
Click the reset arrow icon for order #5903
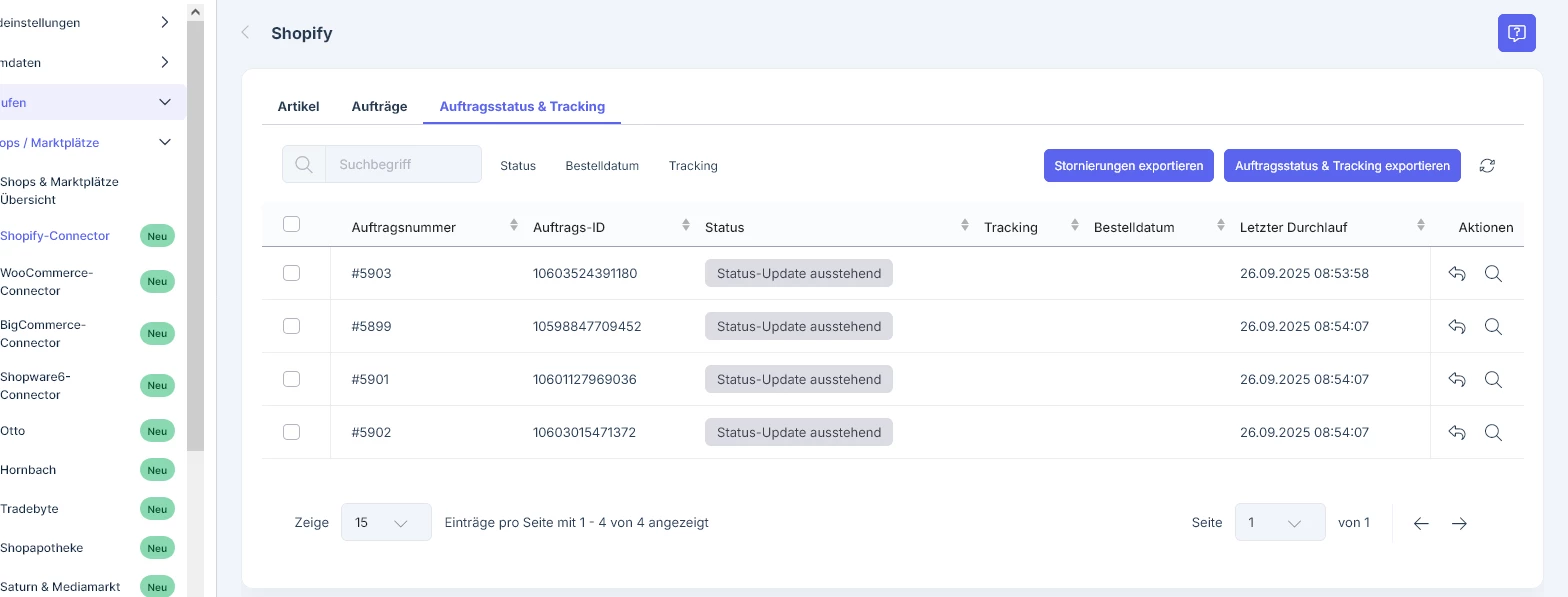point(1457,273)
